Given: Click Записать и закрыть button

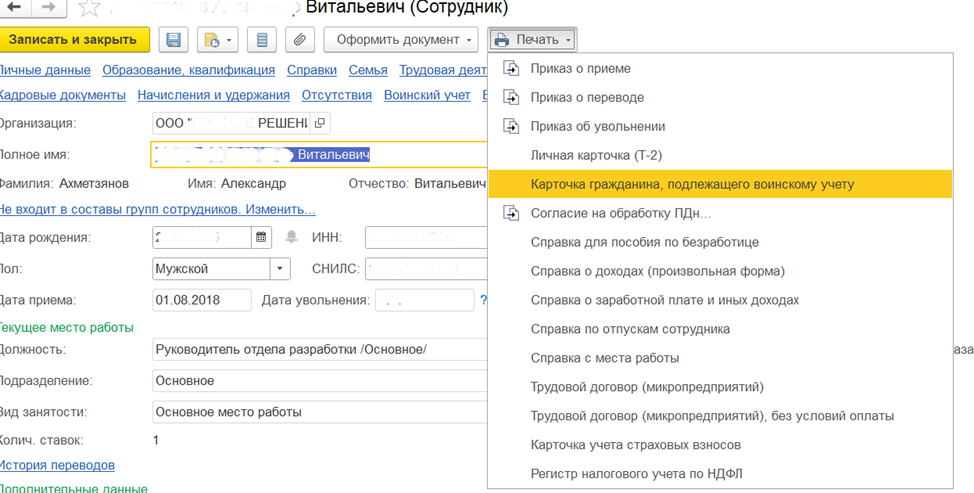Looking at the screenshot, I should [x=73, y=40].
